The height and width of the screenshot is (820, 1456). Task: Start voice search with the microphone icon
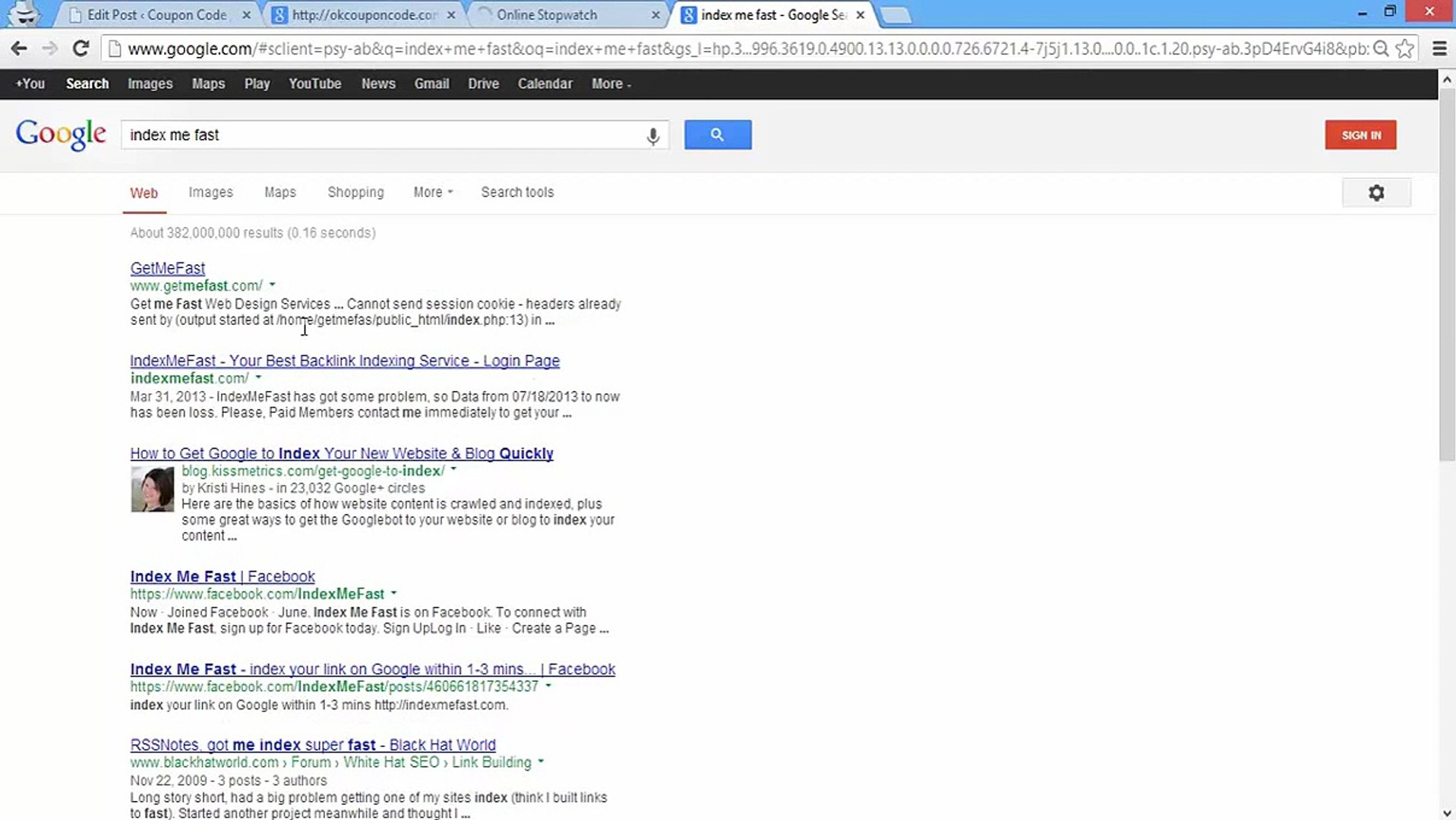click(652, 136)
